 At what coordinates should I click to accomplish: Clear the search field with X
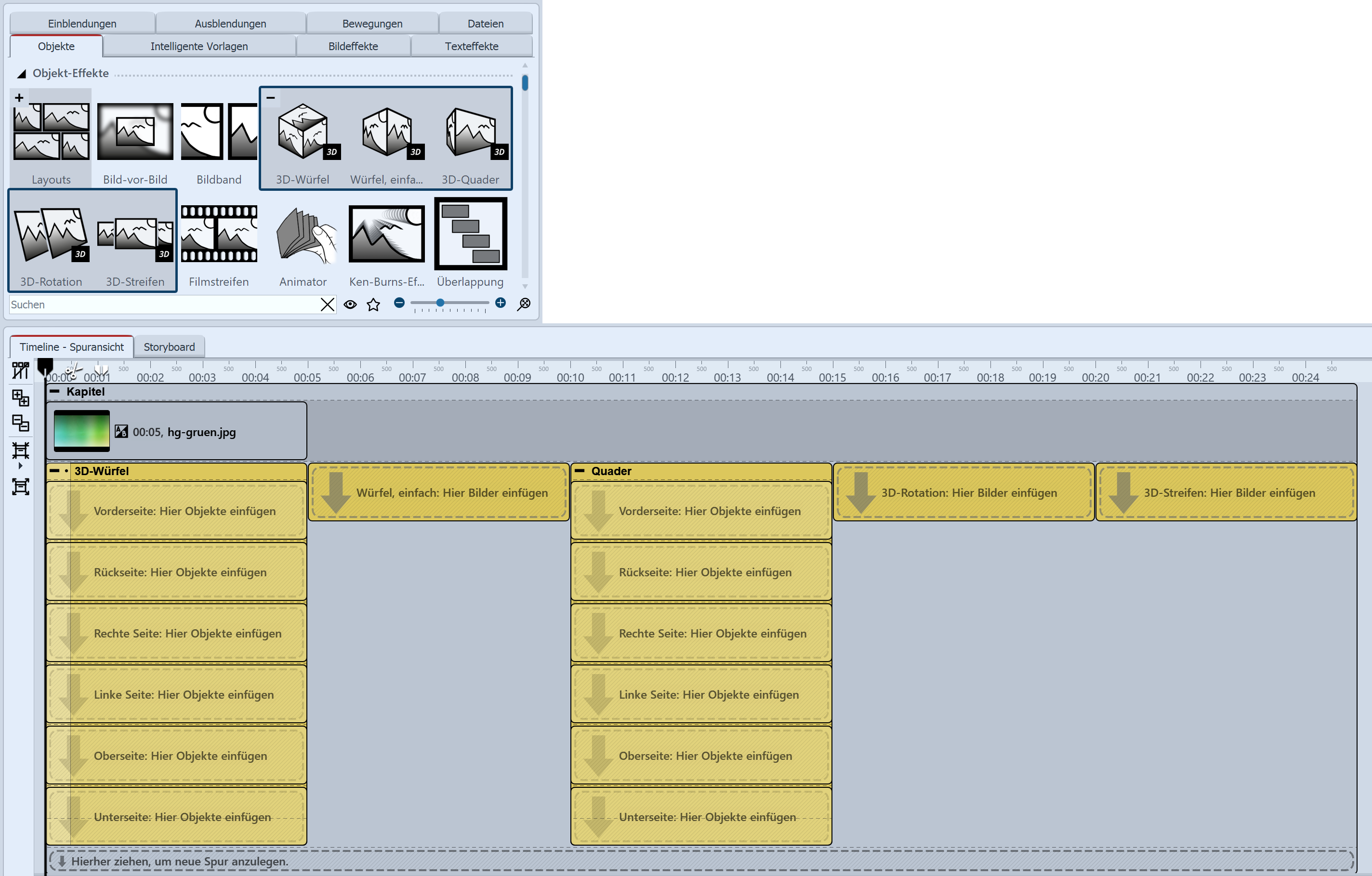tap(328, 305)
